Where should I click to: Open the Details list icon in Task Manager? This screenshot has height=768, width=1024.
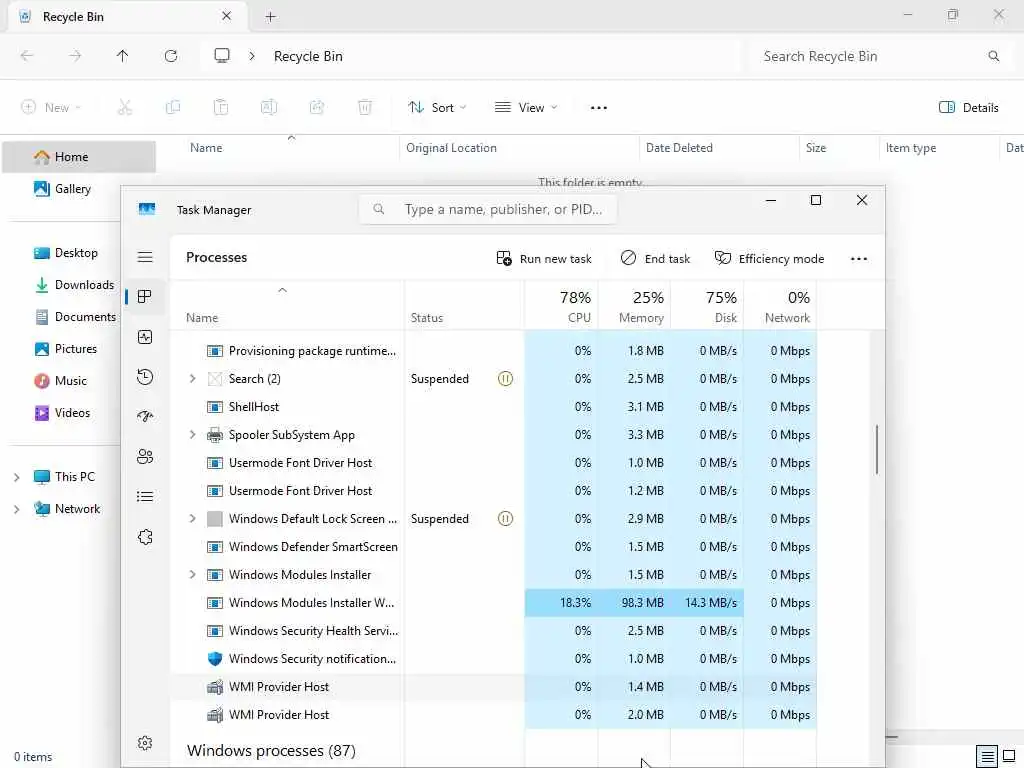(145, 497)
